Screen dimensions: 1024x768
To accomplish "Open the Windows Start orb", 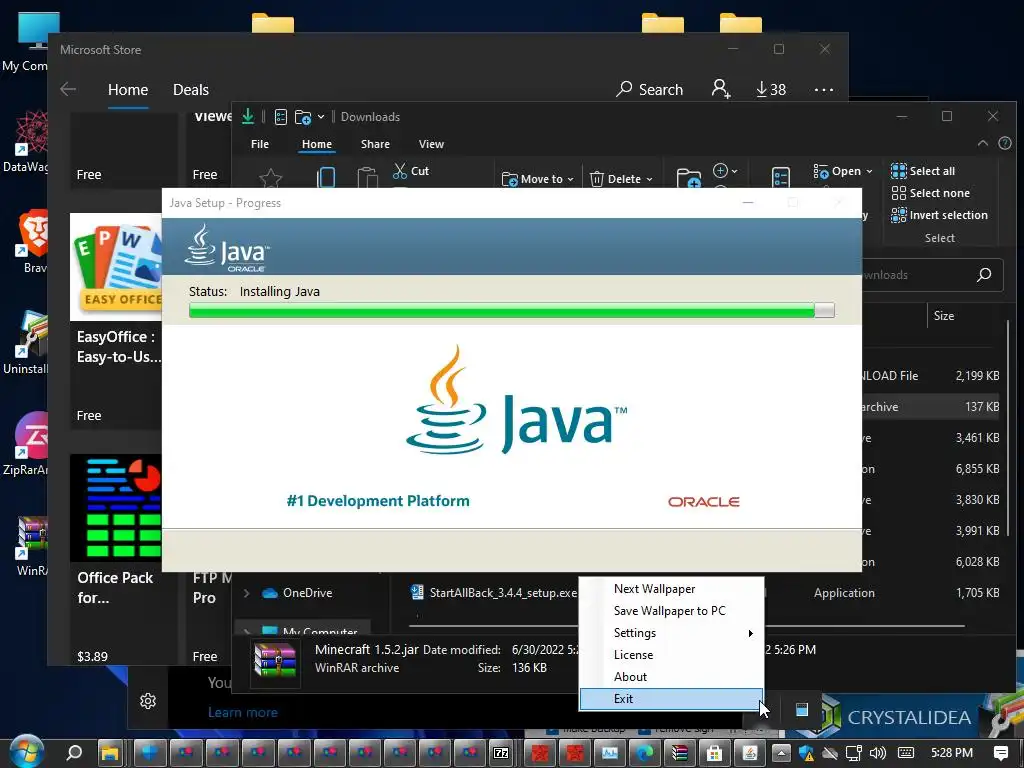I will tap(25, 752).
